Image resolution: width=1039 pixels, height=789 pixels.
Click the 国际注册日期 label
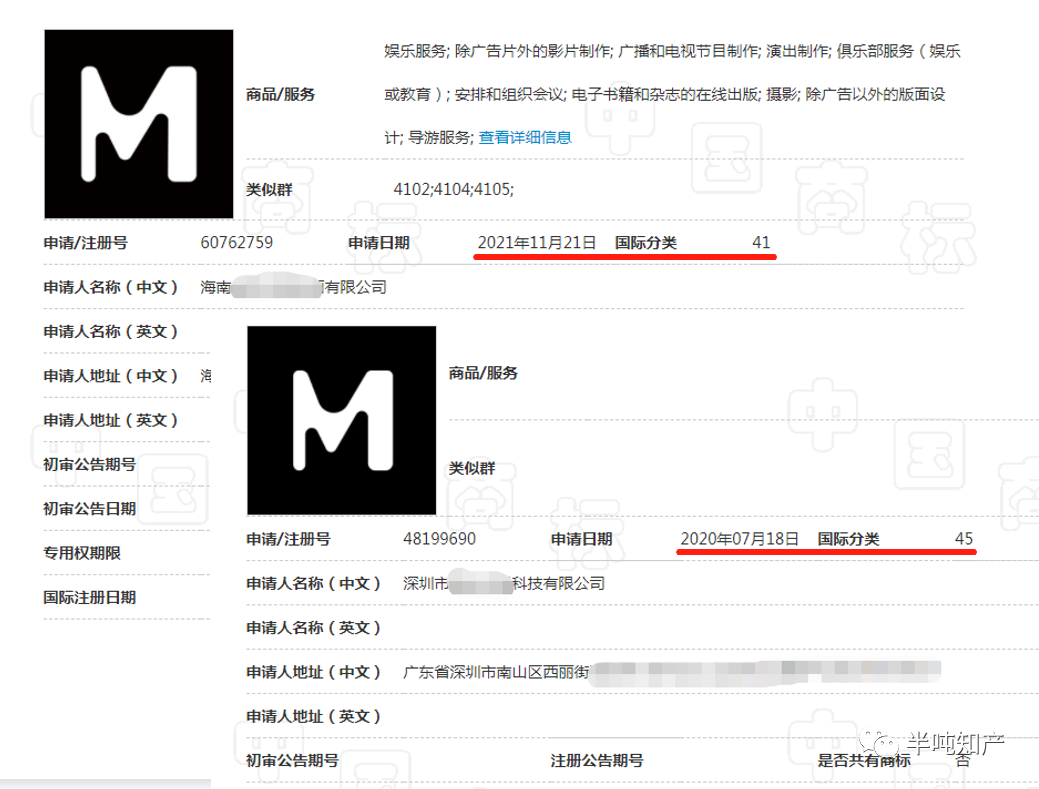[89, 598]
